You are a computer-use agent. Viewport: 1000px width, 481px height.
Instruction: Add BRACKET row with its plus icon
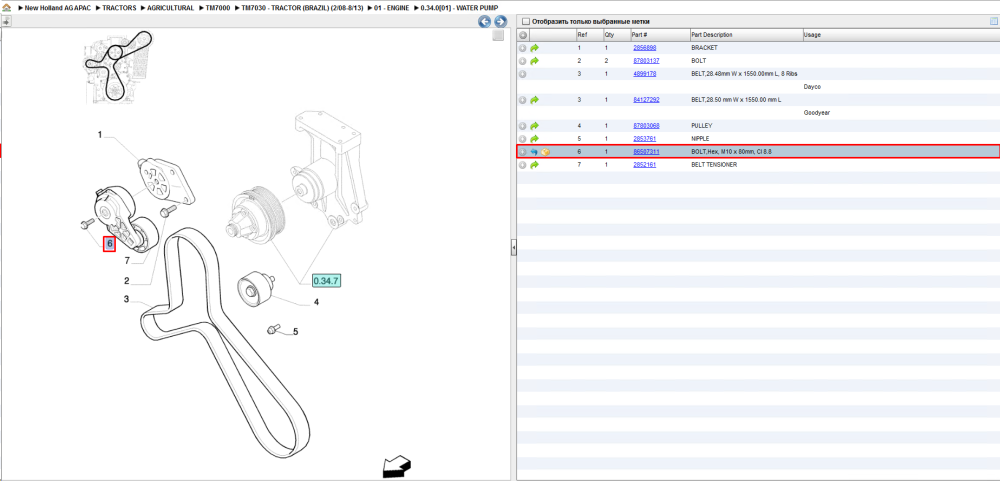[522, 48]
